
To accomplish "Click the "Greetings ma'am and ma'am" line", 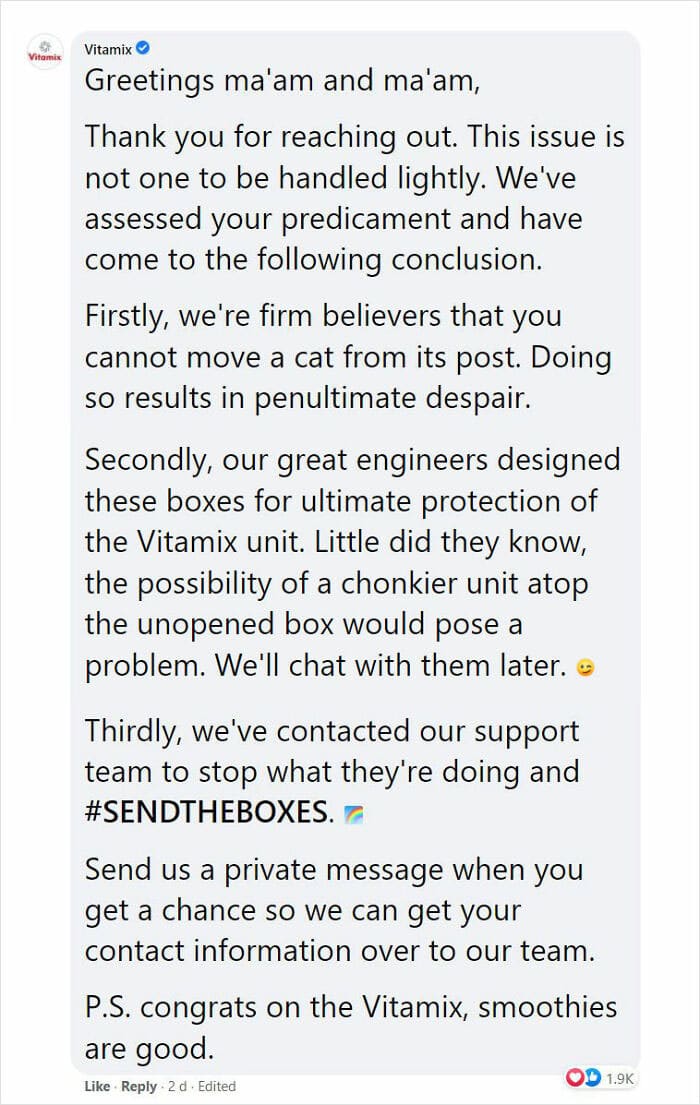I will (x=282, y=80).
